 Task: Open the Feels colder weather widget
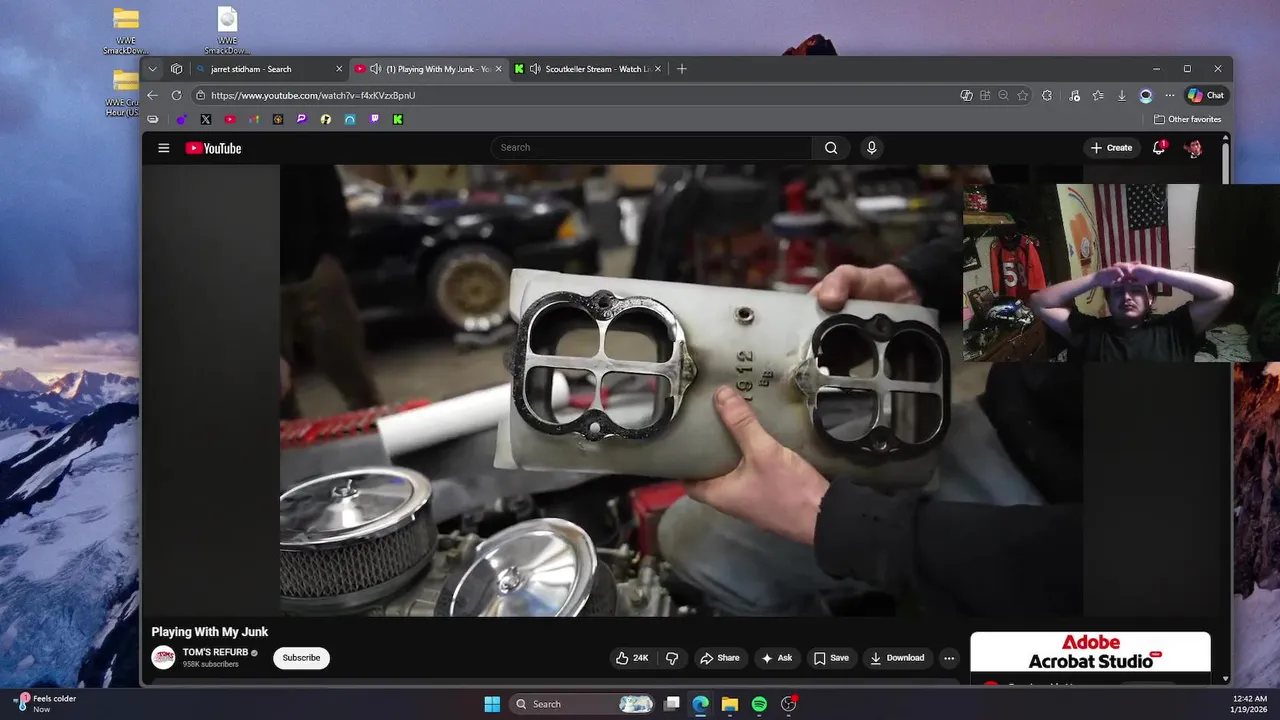(x=46, y=704)
